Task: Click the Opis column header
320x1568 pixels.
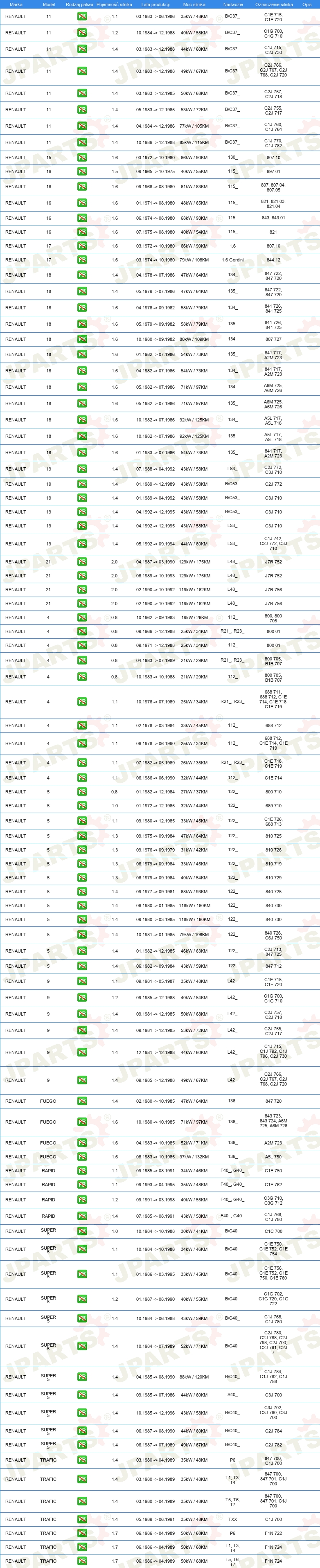Action: click(x=306, y=4)
